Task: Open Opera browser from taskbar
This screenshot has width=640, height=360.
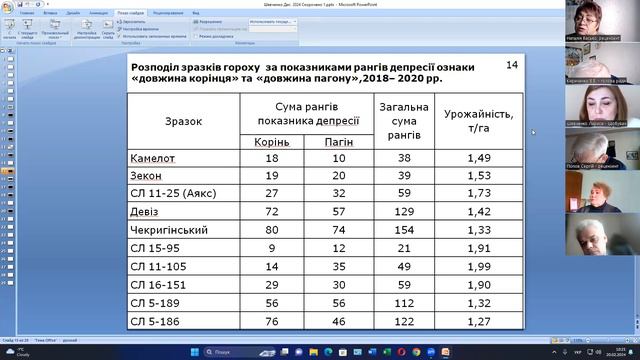Action: pos(402,352)
